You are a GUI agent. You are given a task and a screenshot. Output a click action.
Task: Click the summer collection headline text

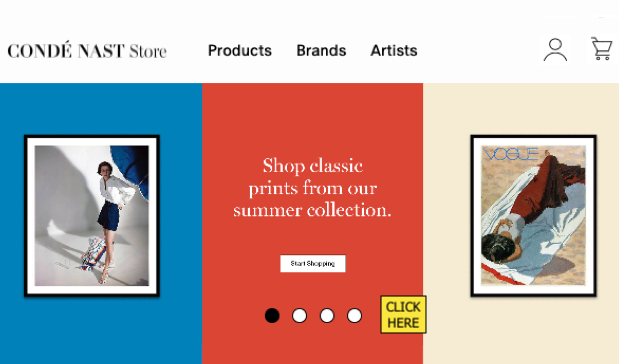pyautogui.click(x=312, y=188)
